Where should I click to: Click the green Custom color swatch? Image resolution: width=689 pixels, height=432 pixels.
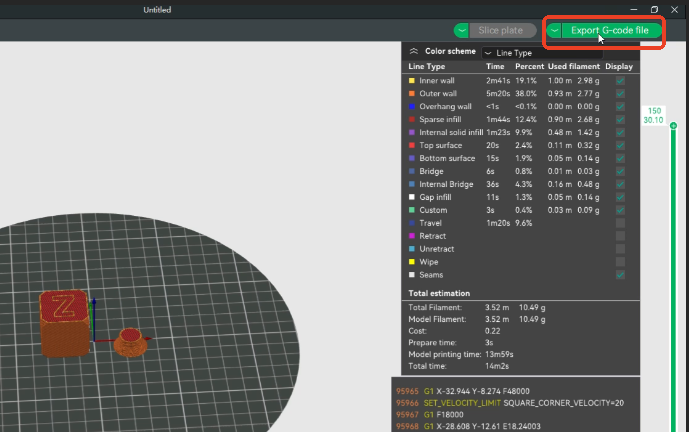point(412,210)
